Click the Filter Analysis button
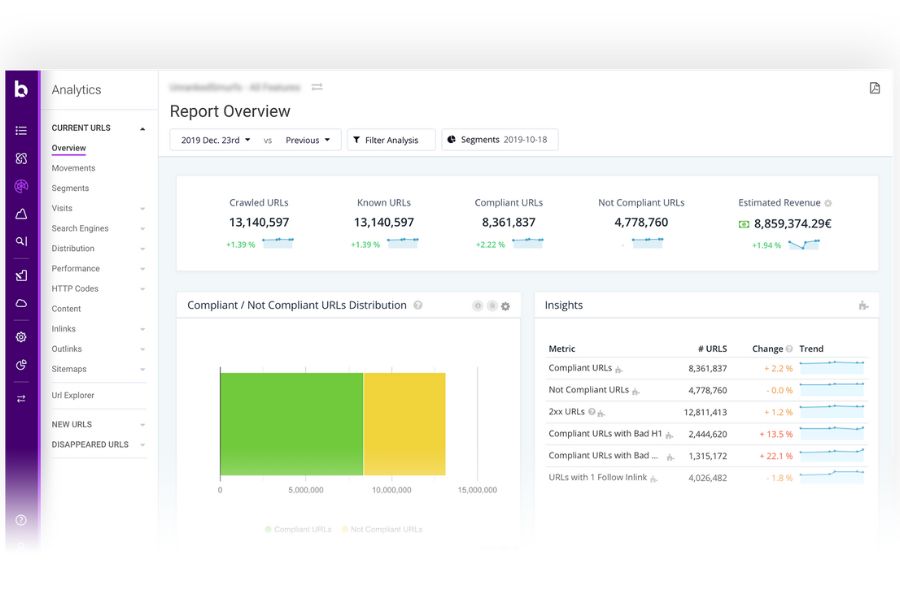Viewport: 900px width, 600px height. [390, 139]
